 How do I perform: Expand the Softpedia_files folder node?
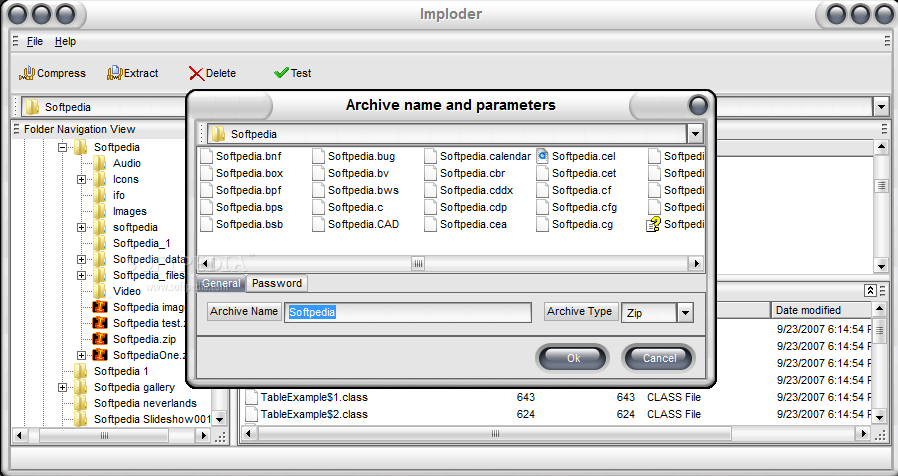point(81,276)
